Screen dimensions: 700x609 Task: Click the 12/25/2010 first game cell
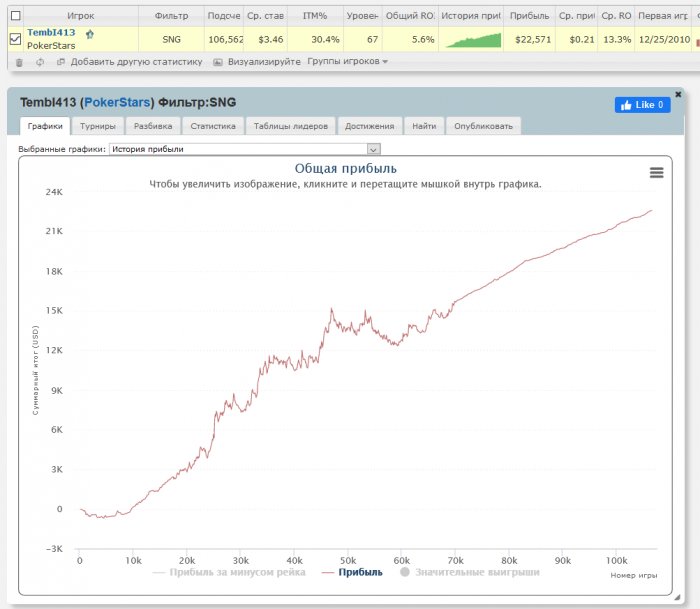point(664,39)
